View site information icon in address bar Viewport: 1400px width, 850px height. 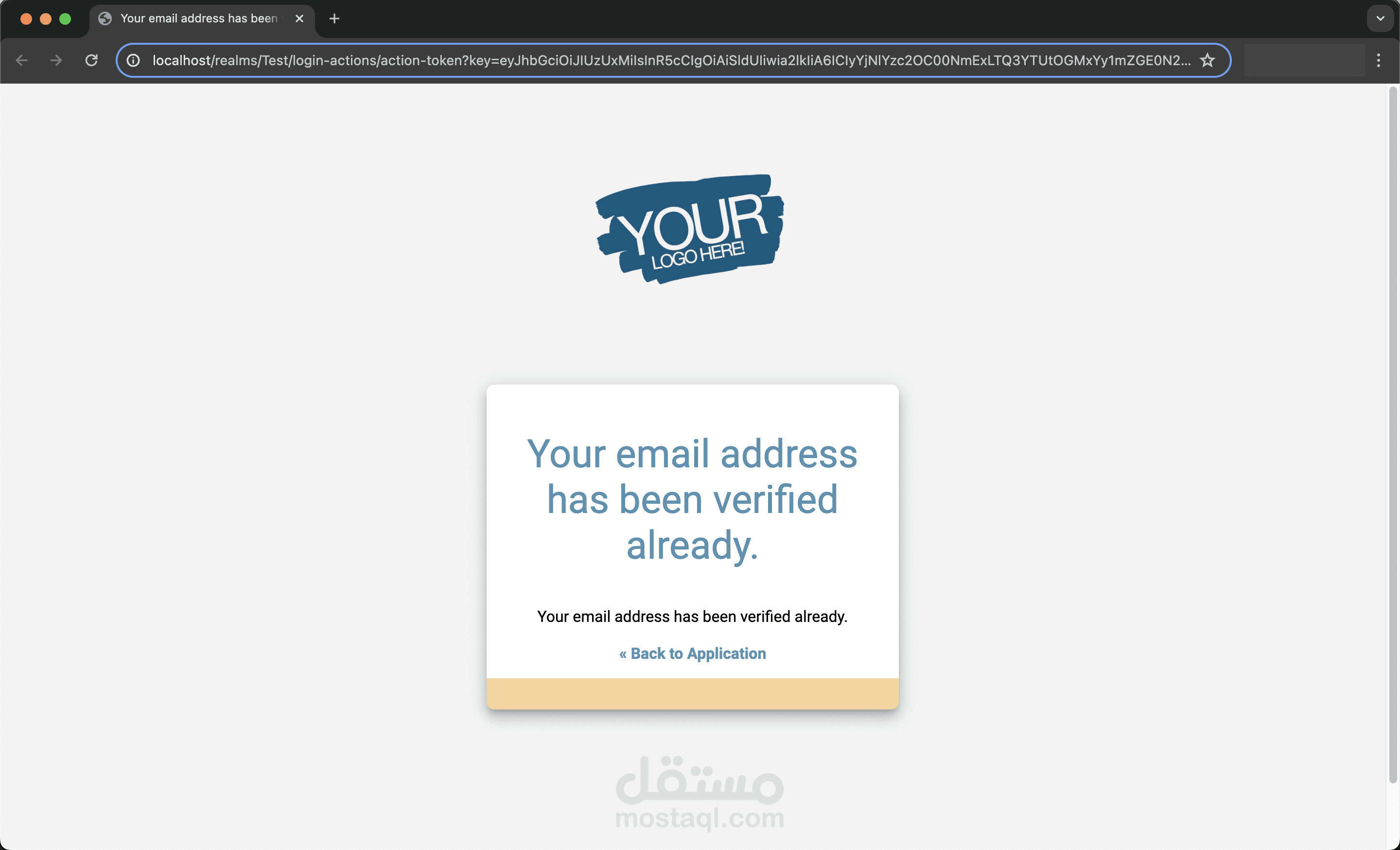tap(133, 60)
